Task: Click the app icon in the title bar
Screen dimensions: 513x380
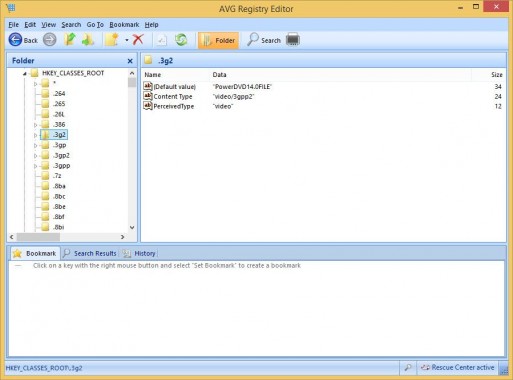Action: 10,7
